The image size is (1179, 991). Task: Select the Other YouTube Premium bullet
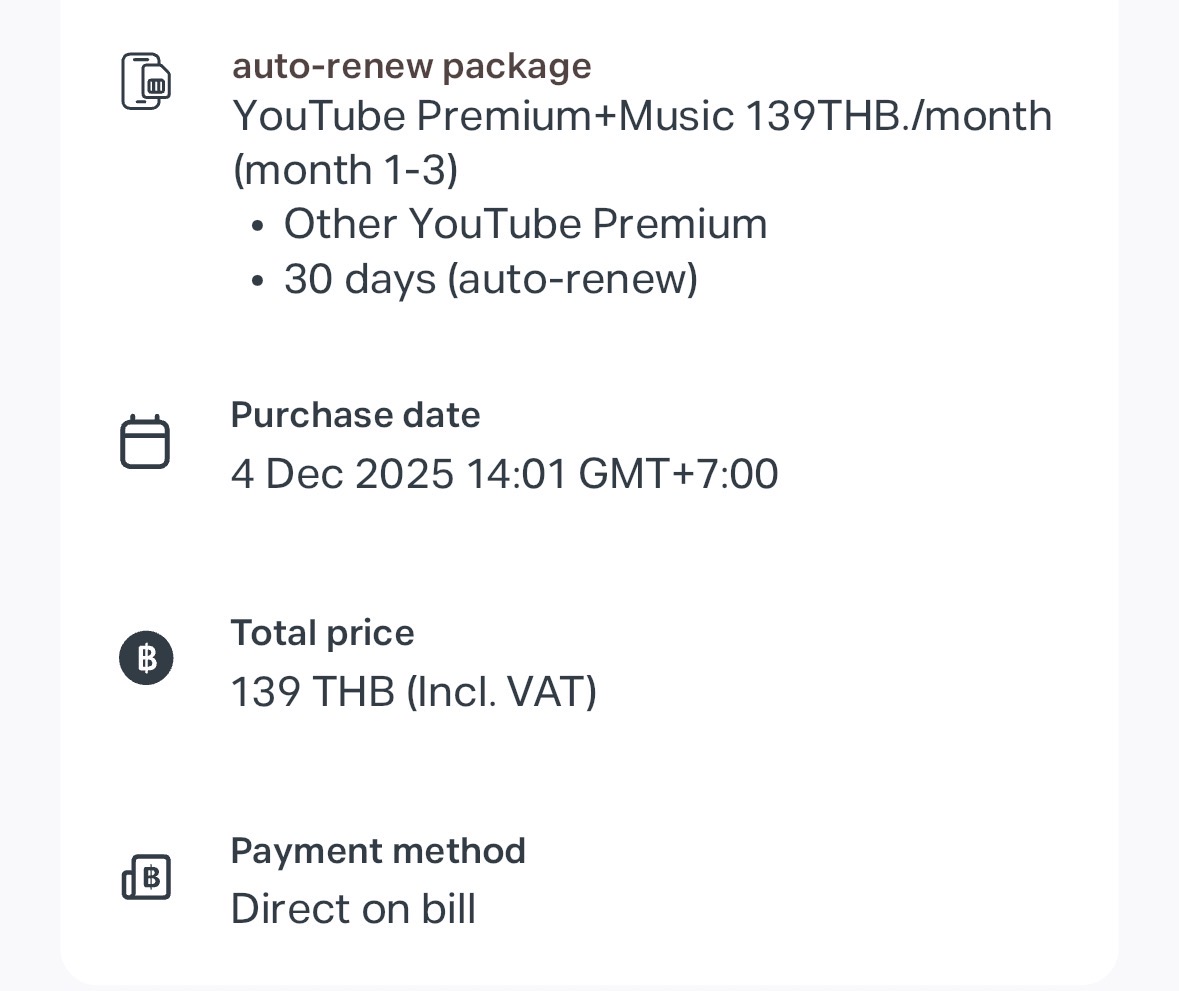tap(525, 224)
